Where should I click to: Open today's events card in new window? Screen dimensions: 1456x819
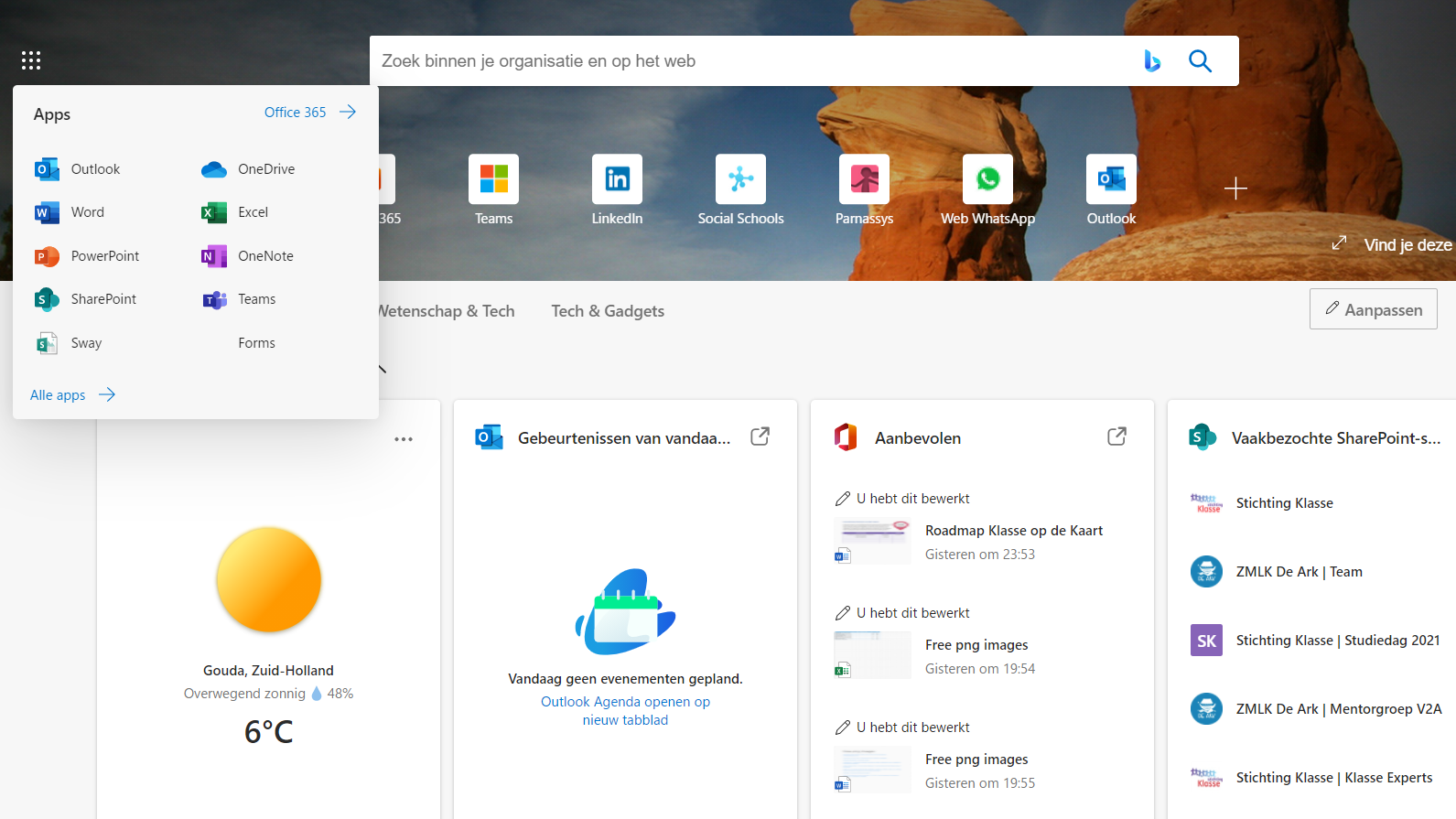click(x=760, y=436)
